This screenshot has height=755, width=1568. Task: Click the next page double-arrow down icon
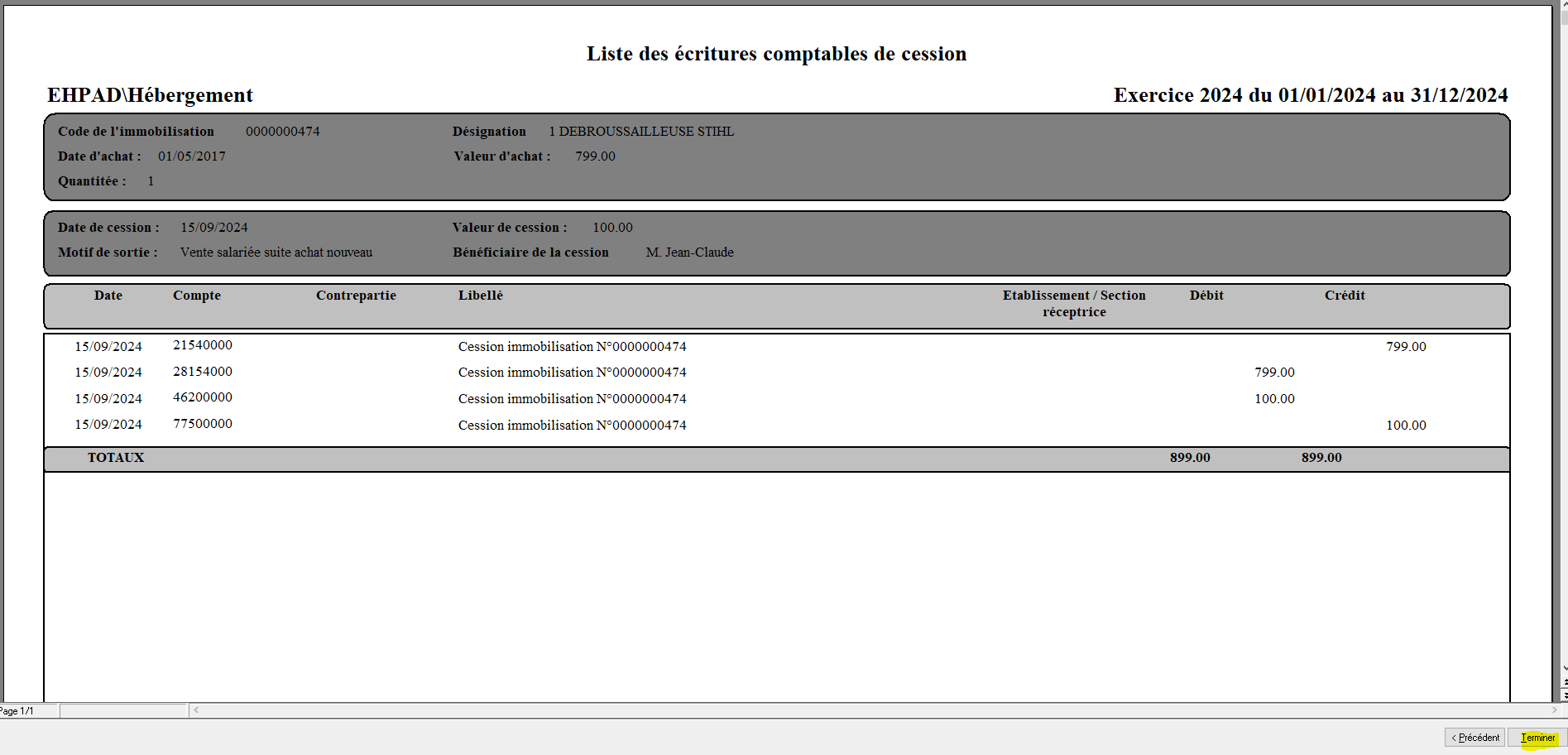click(x=1563, y=696)
